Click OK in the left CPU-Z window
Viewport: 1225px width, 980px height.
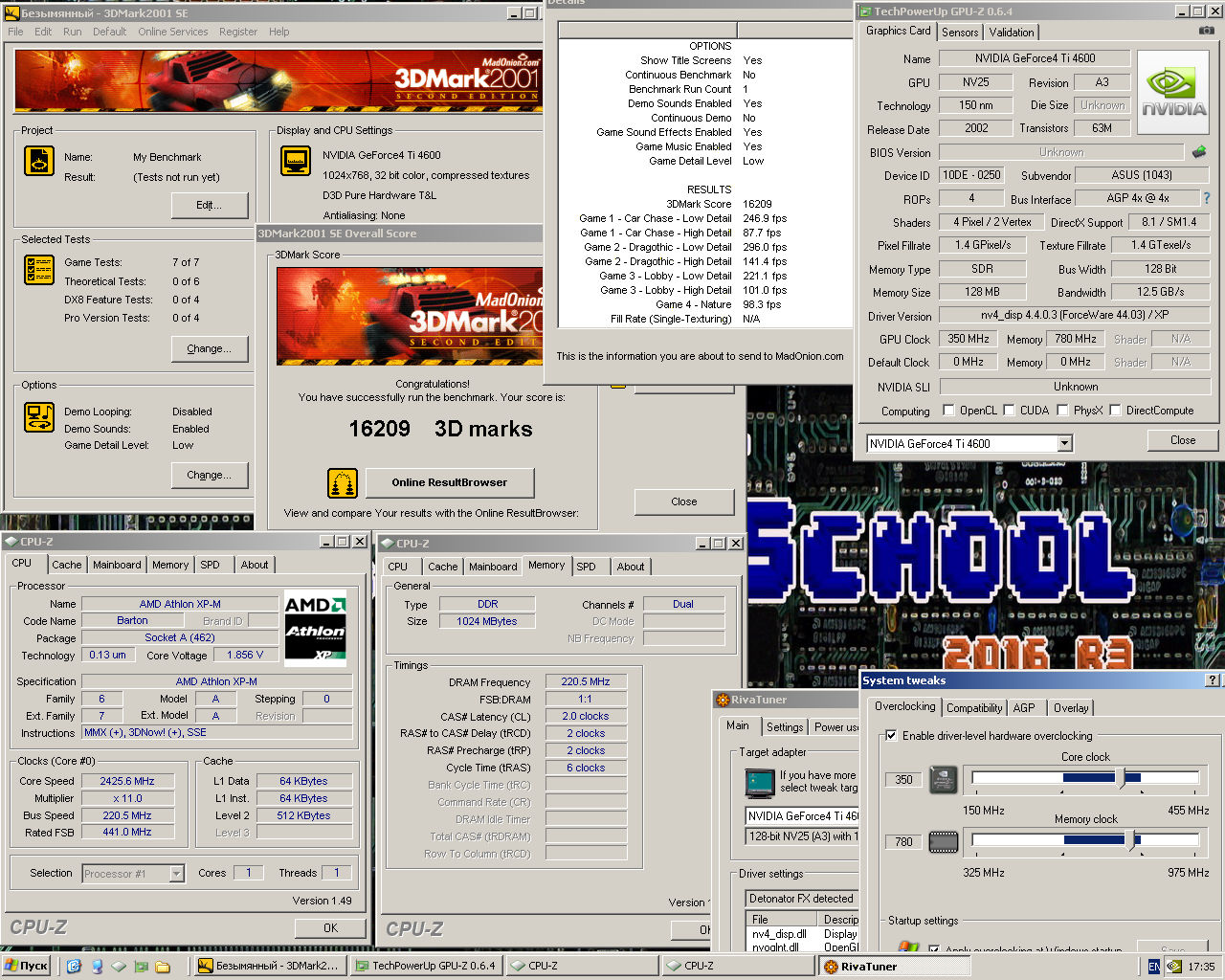click(330, 927)
